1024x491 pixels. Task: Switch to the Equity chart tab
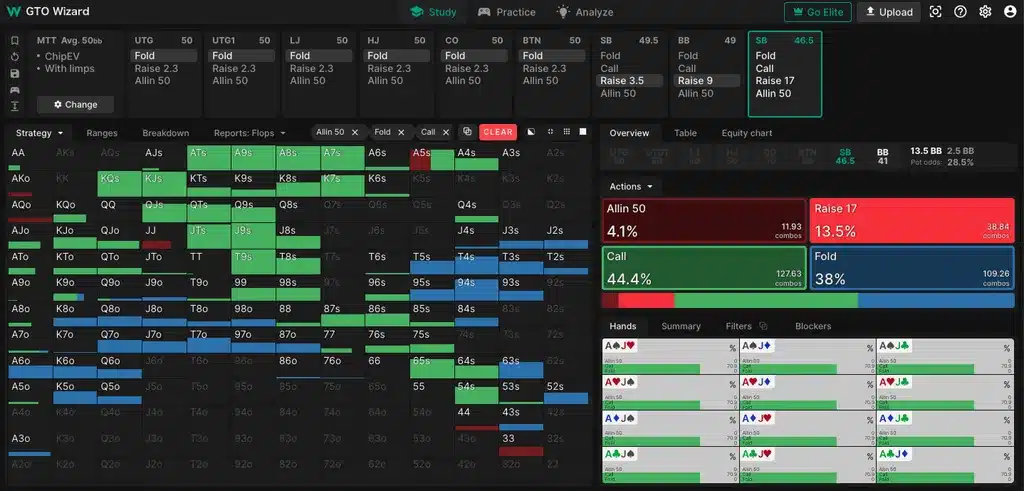[x=746, y=133]
